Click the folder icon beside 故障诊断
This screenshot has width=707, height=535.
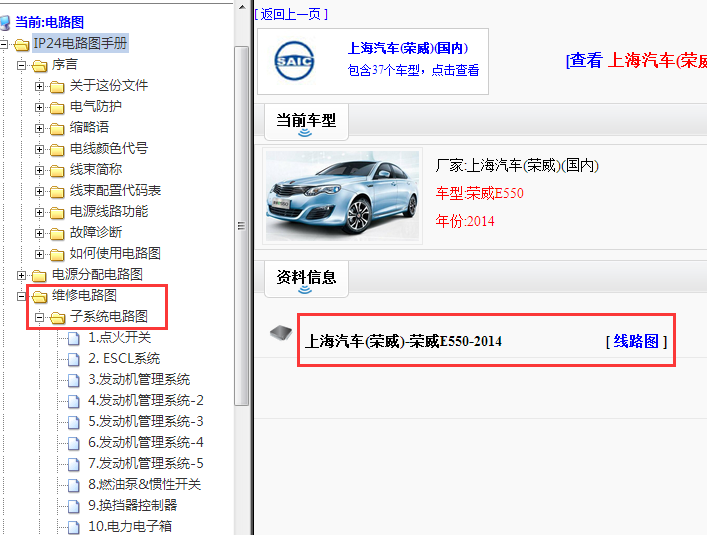tap(57, 233)
